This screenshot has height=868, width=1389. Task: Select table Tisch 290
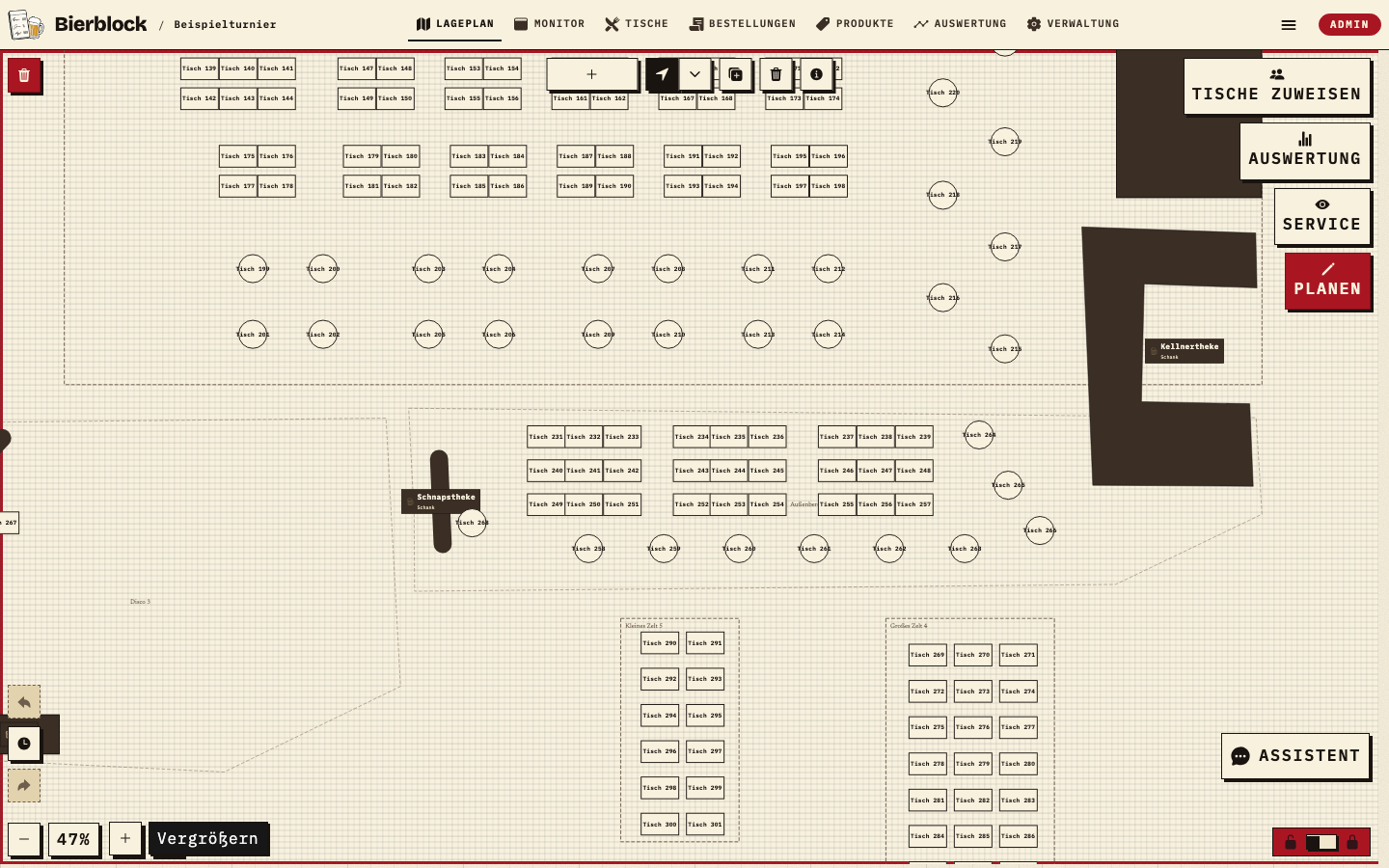[x=660, y=643]
